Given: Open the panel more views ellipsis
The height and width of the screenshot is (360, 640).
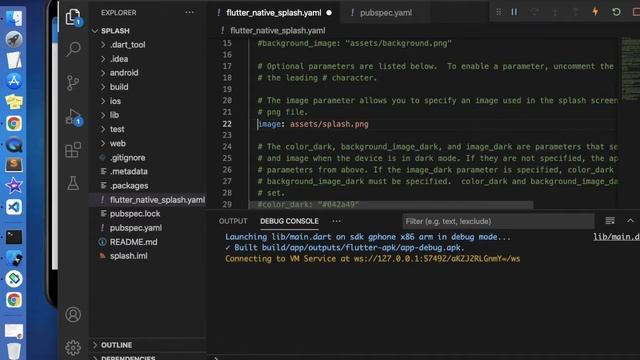Looking at the screenshot, I should pos(336,221).
